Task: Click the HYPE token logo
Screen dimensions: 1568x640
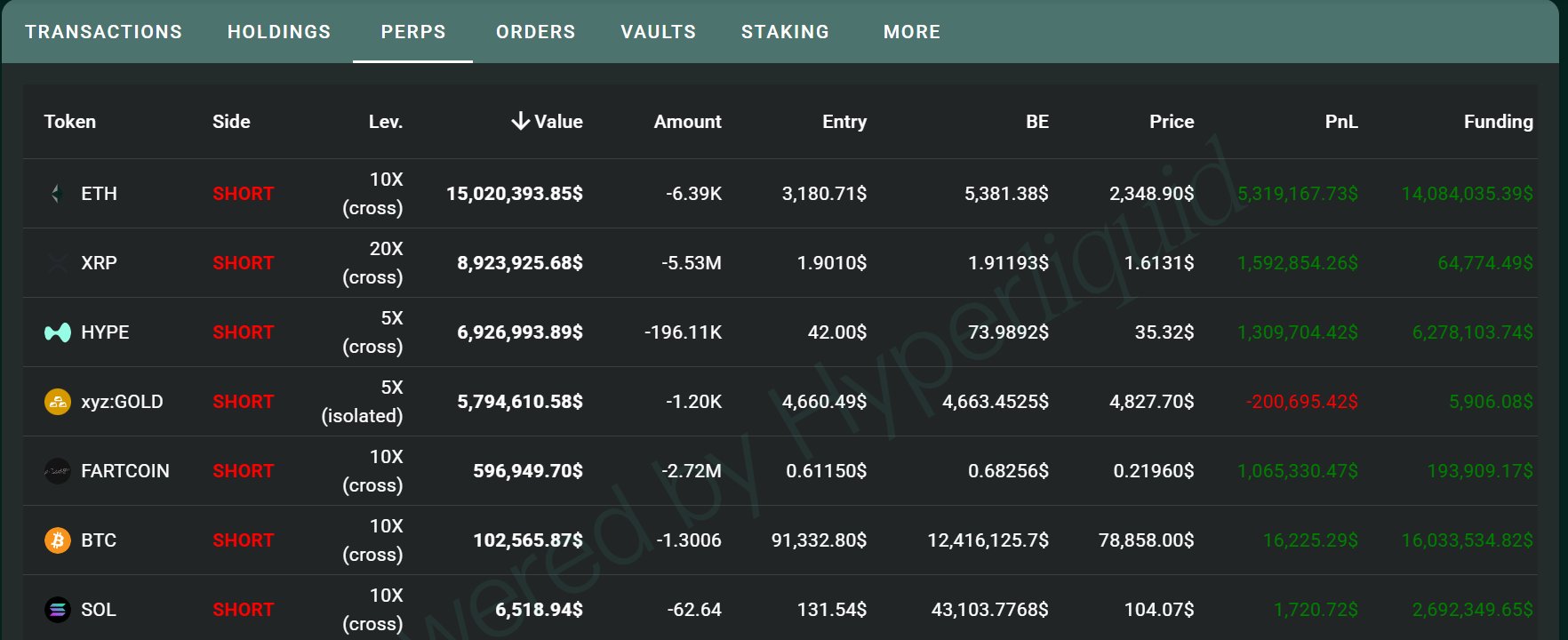Action: (57, 332)
